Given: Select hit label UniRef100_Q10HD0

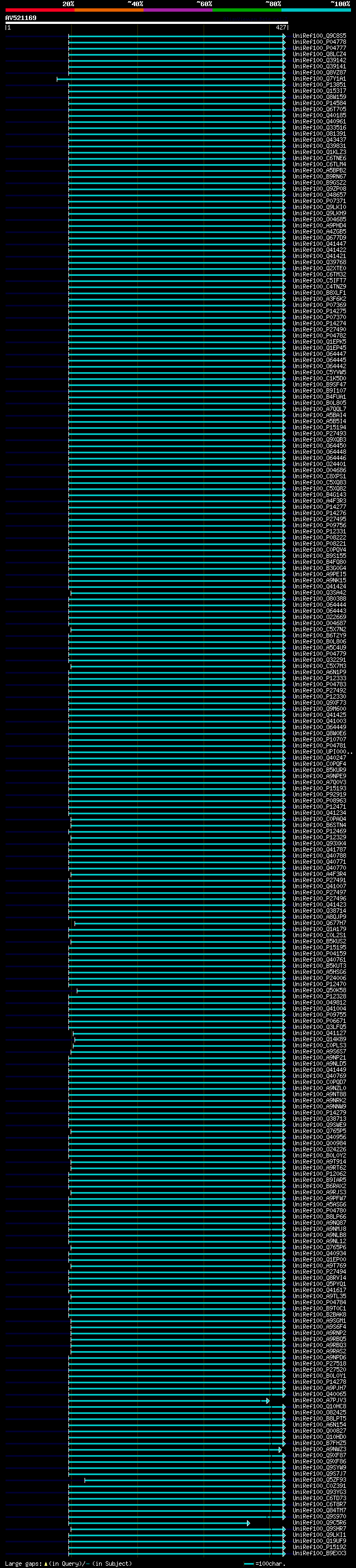Looking at the screenshot, I should (319, 1437).
